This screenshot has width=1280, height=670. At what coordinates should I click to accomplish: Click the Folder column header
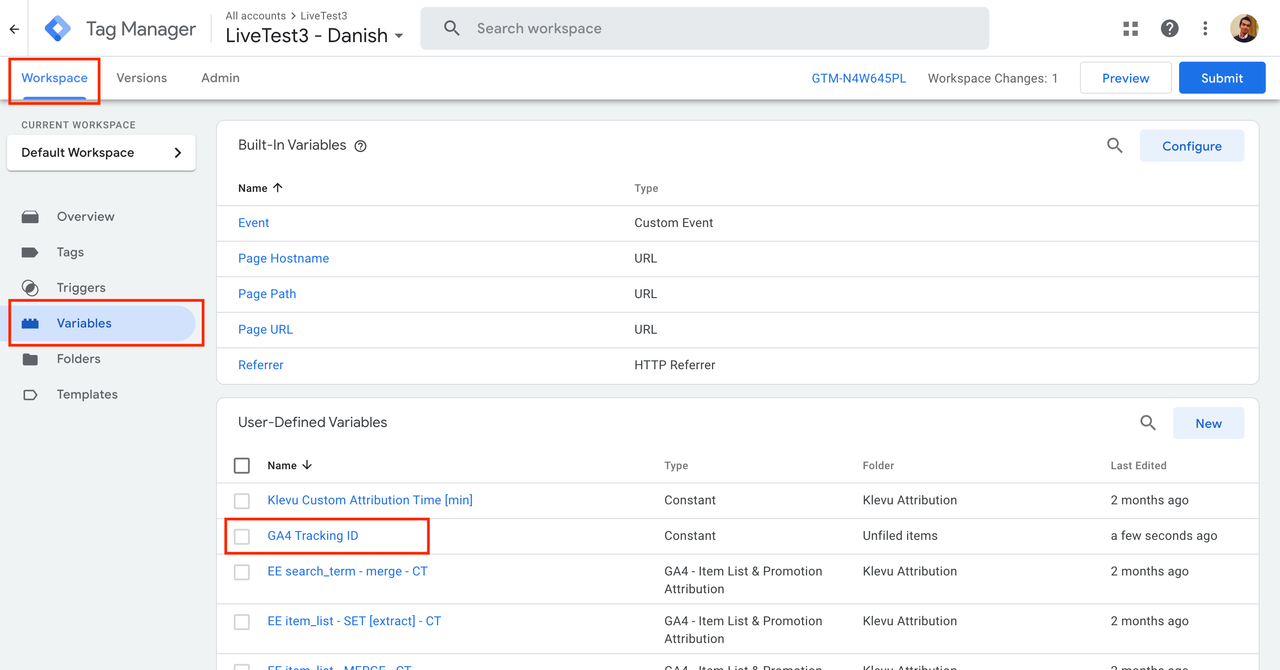click(x=878, y=465)
